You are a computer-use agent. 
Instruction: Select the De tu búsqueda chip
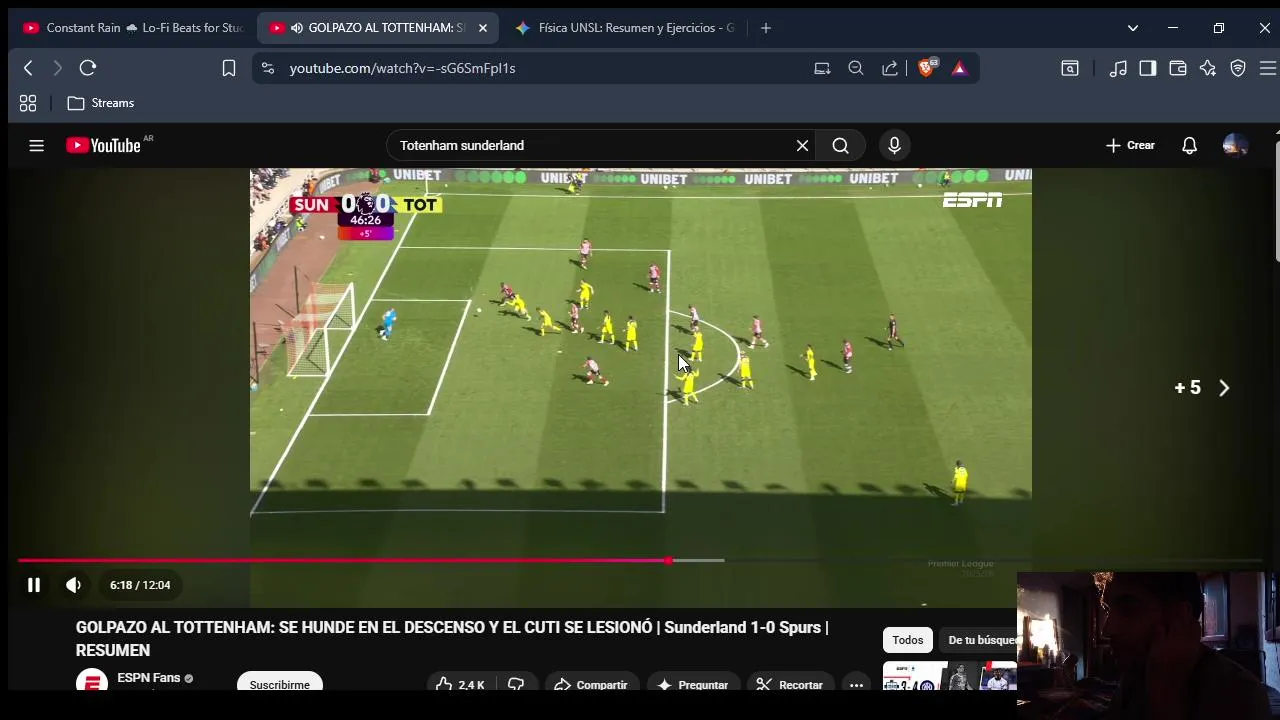point(980,640)
